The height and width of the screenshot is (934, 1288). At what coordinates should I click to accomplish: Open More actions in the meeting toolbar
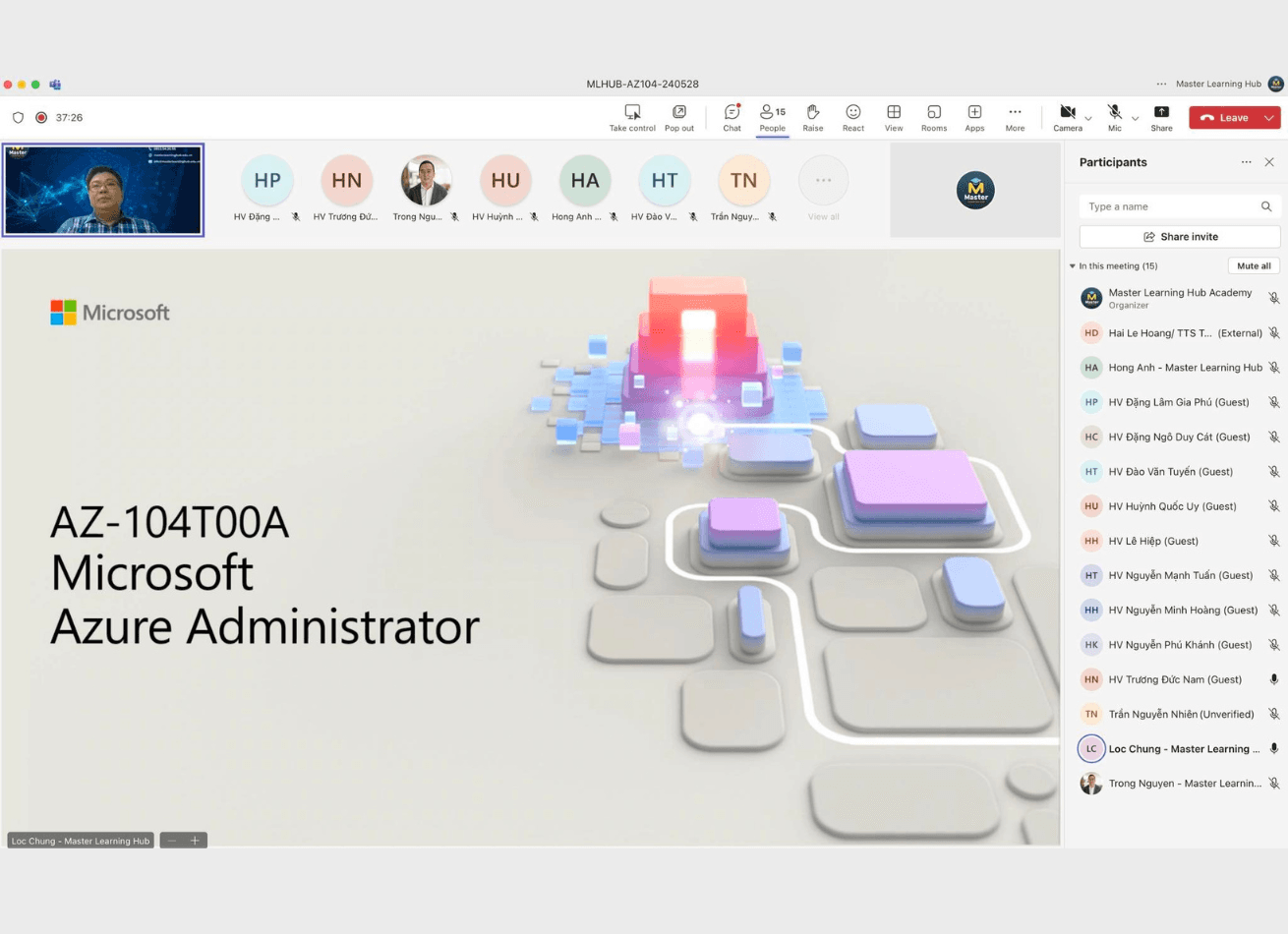1015,118
